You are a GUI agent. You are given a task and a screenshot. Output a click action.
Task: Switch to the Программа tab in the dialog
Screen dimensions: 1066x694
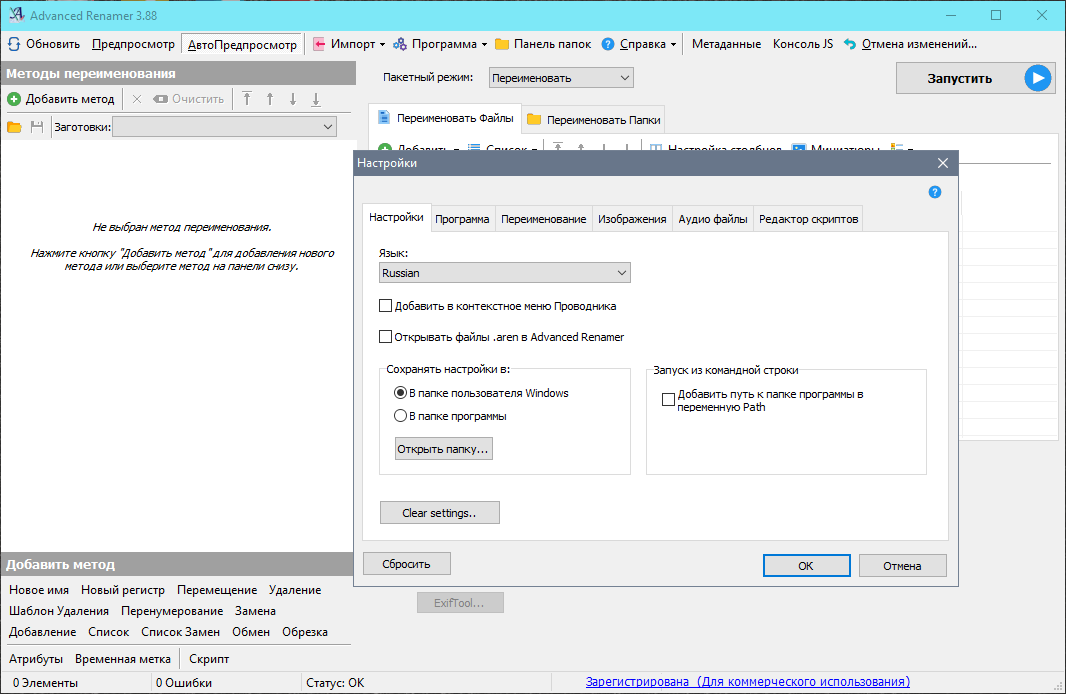click(x=462, y=219)
